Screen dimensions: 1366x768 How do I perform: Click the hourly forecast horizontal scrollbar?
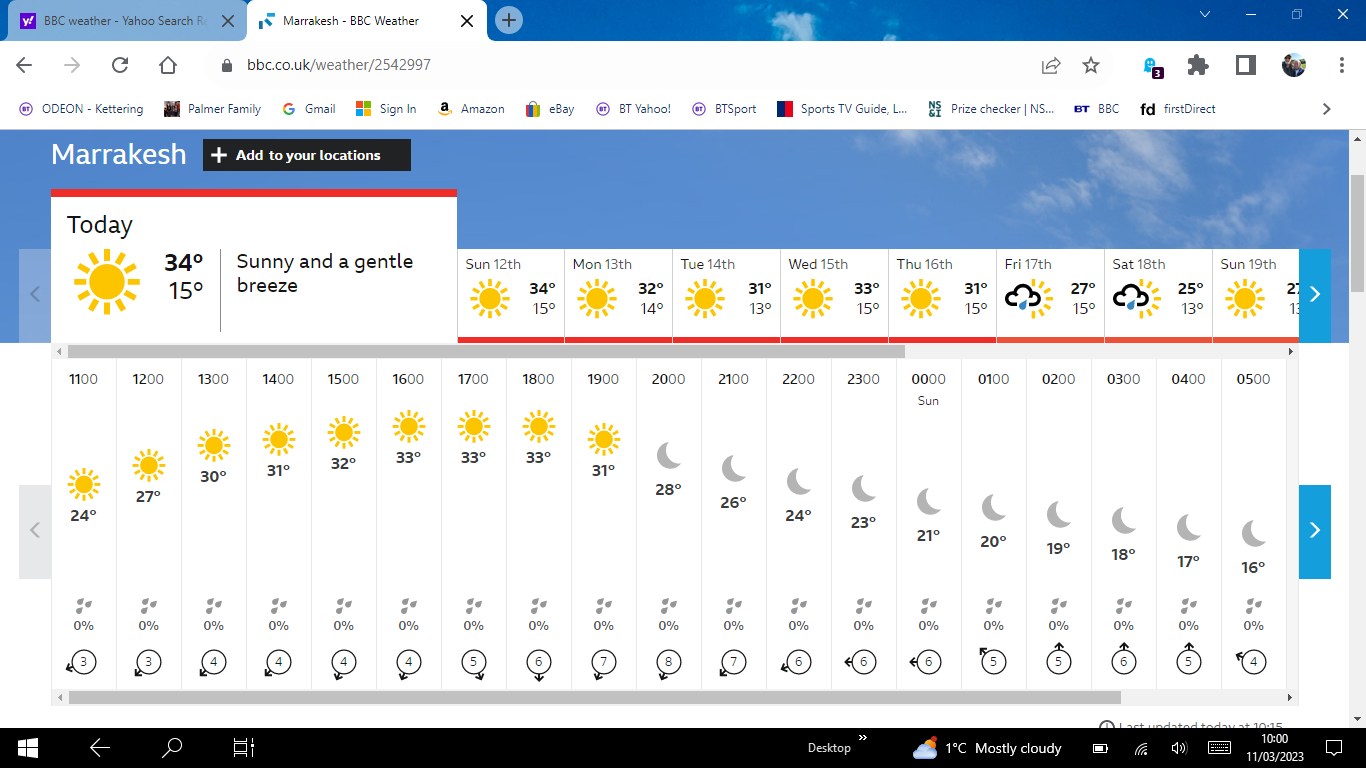click(595, 697)
